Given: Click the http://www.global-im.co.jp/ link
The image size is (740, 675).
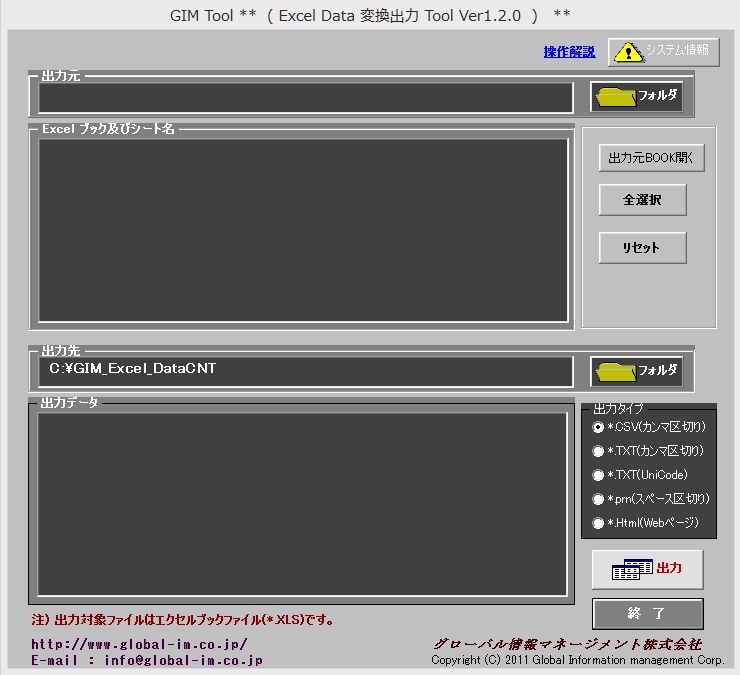Looking at the screenshot, I should coord(139,644).
